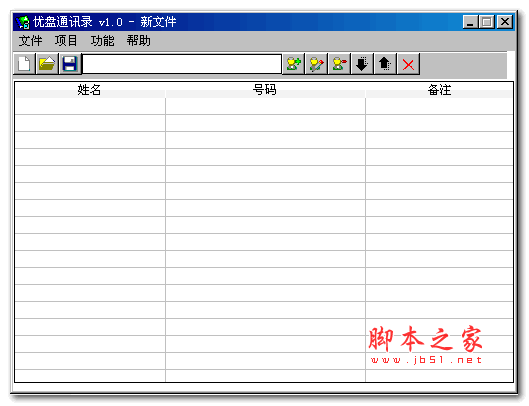Open the 项目 menu
This screenshot has width=529, height=406.
[66, 41]
